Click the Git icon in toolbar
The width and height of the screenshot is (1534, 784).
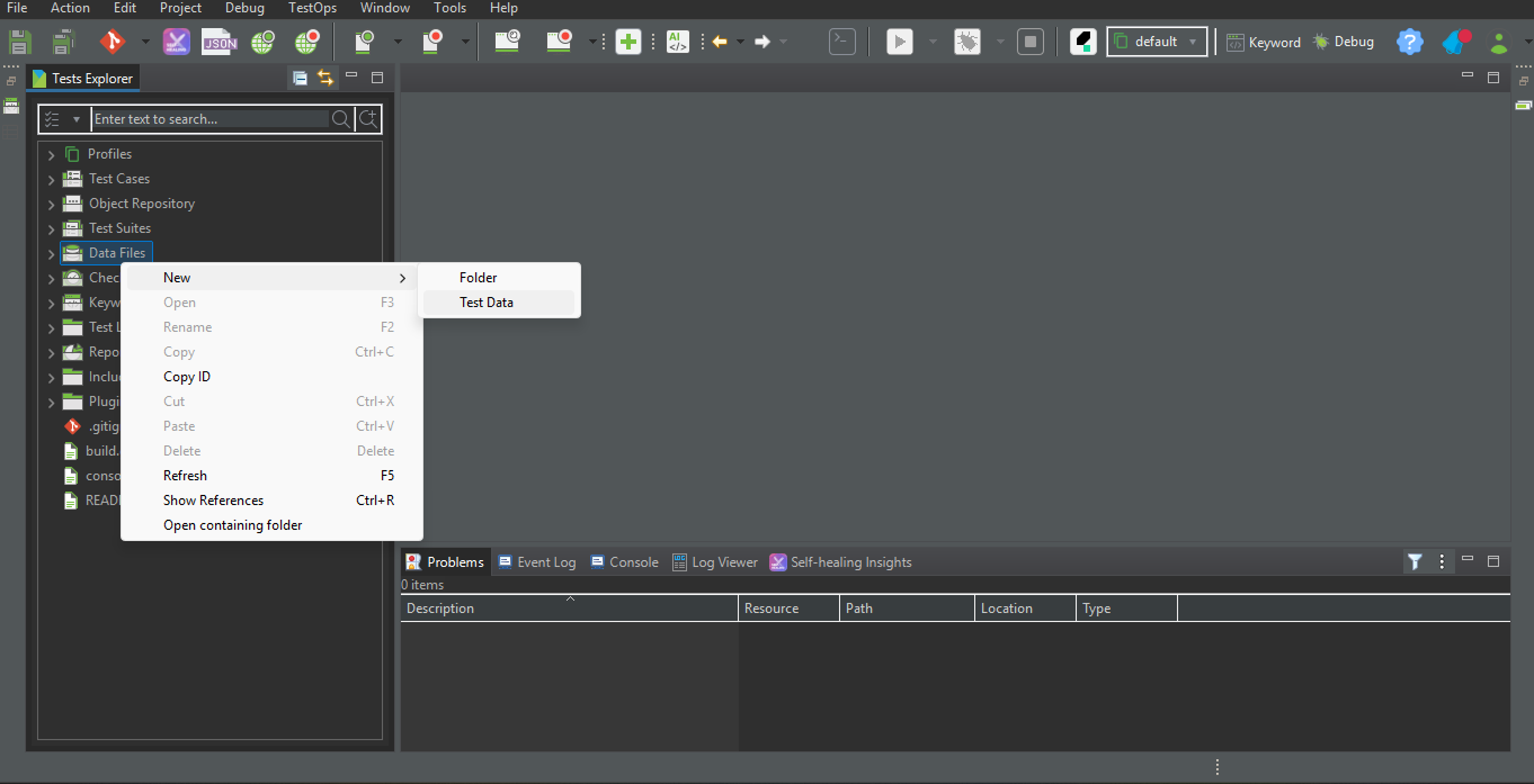(112, 42)
